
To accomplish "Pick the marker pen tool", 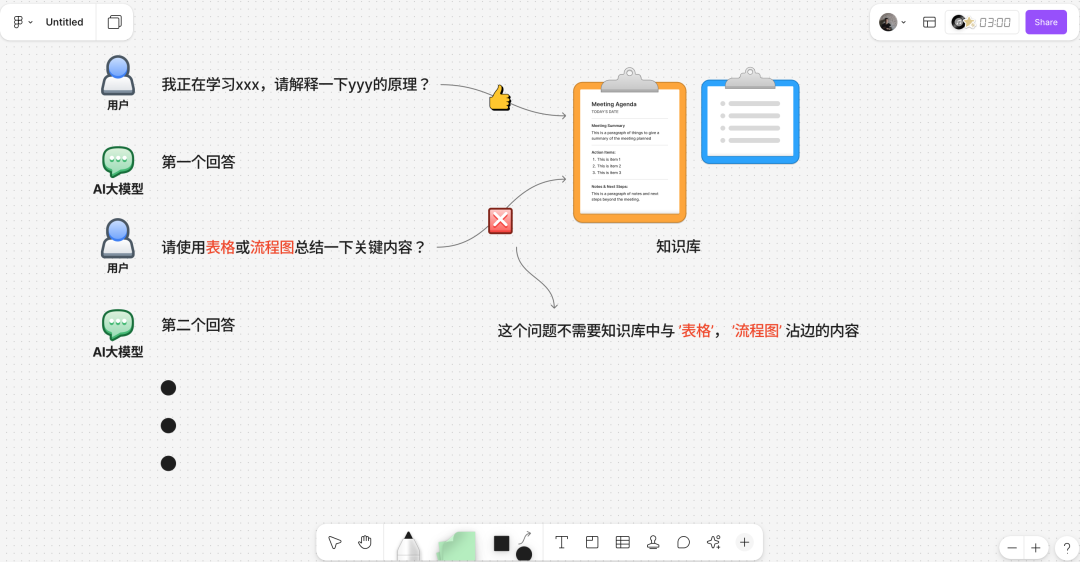I will (408, 546).
